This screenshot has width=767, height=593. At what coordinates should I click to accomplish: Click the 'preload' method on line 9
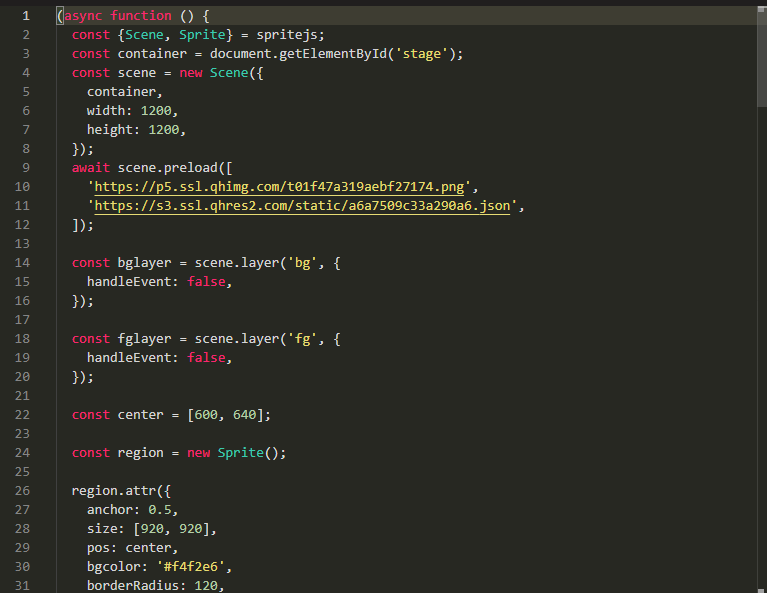(190, 168)
